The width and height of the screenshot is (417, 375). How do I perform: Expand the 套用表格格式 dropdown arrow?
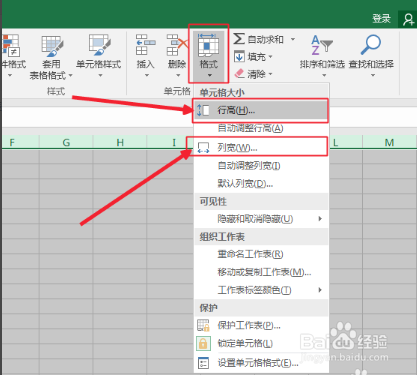pos(70,76)
